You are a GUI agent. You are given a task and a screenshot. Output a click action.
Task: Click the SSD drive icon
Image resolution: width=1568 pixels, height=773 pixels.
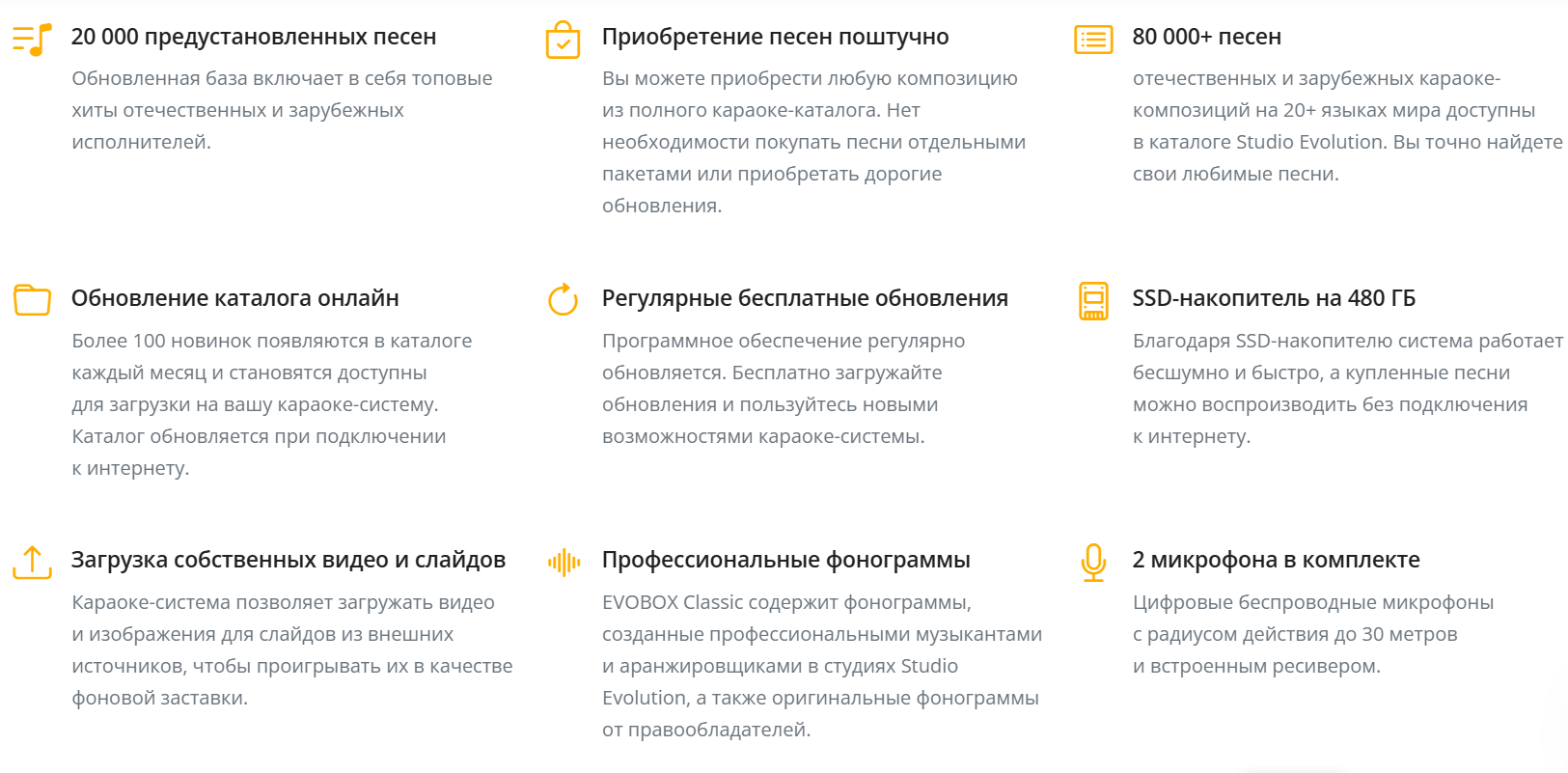pos(1093,300)
